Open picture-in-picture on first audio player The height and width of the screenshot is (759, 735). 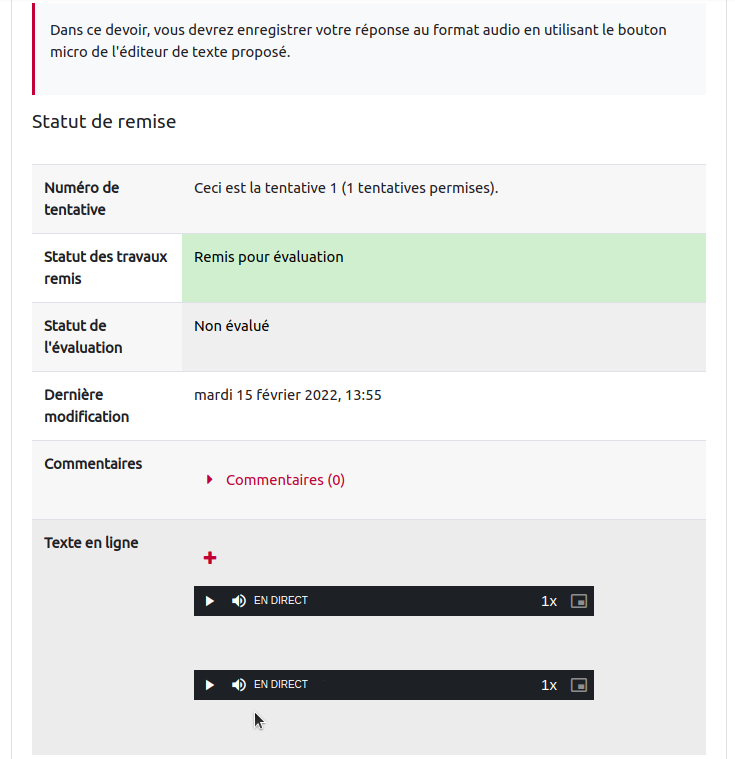click(578, 601)
